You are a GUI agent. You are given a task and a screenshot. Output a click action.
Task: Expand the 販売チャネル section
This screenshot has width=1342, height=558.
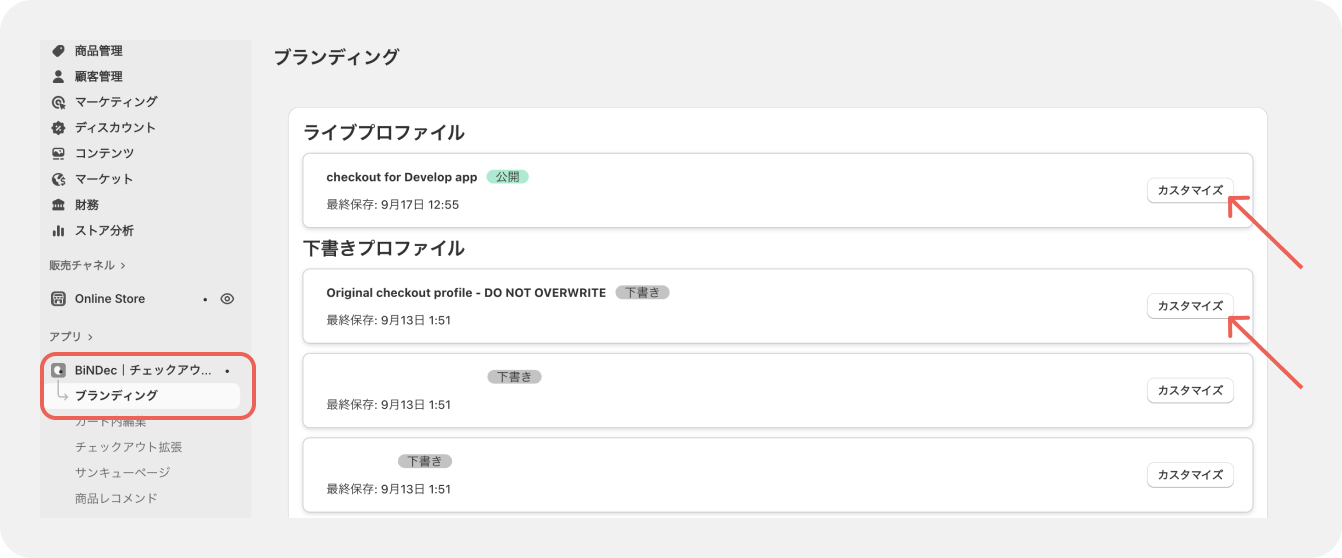[x=123, y=266]
